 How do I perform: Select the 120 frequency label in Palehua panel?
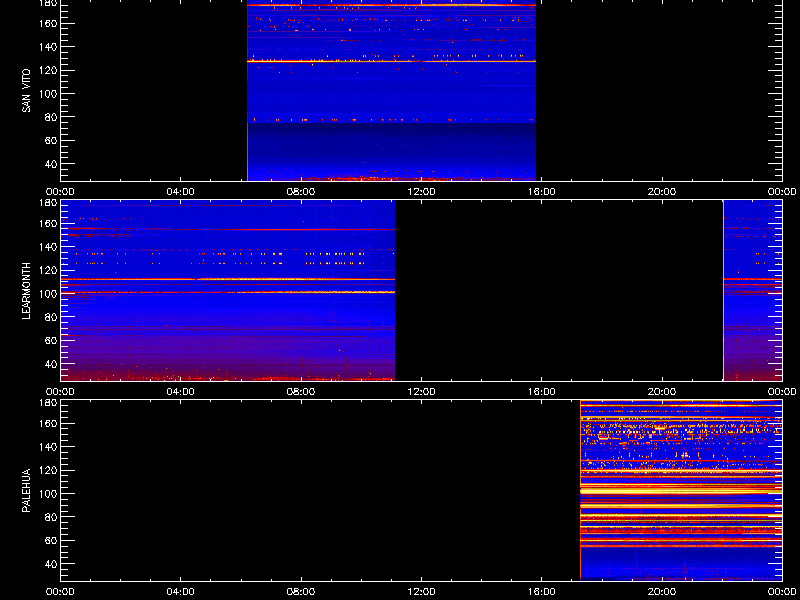click(x=49, y=470)
